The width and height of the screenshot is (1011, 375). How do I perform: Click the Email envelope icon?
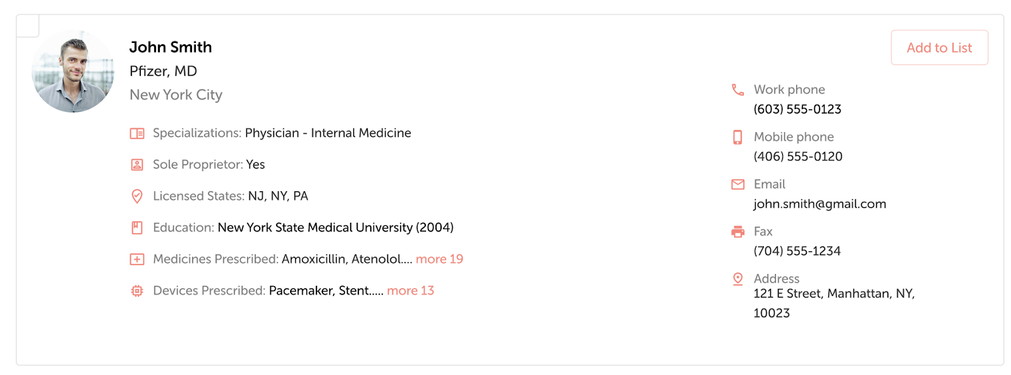[738, 184]
